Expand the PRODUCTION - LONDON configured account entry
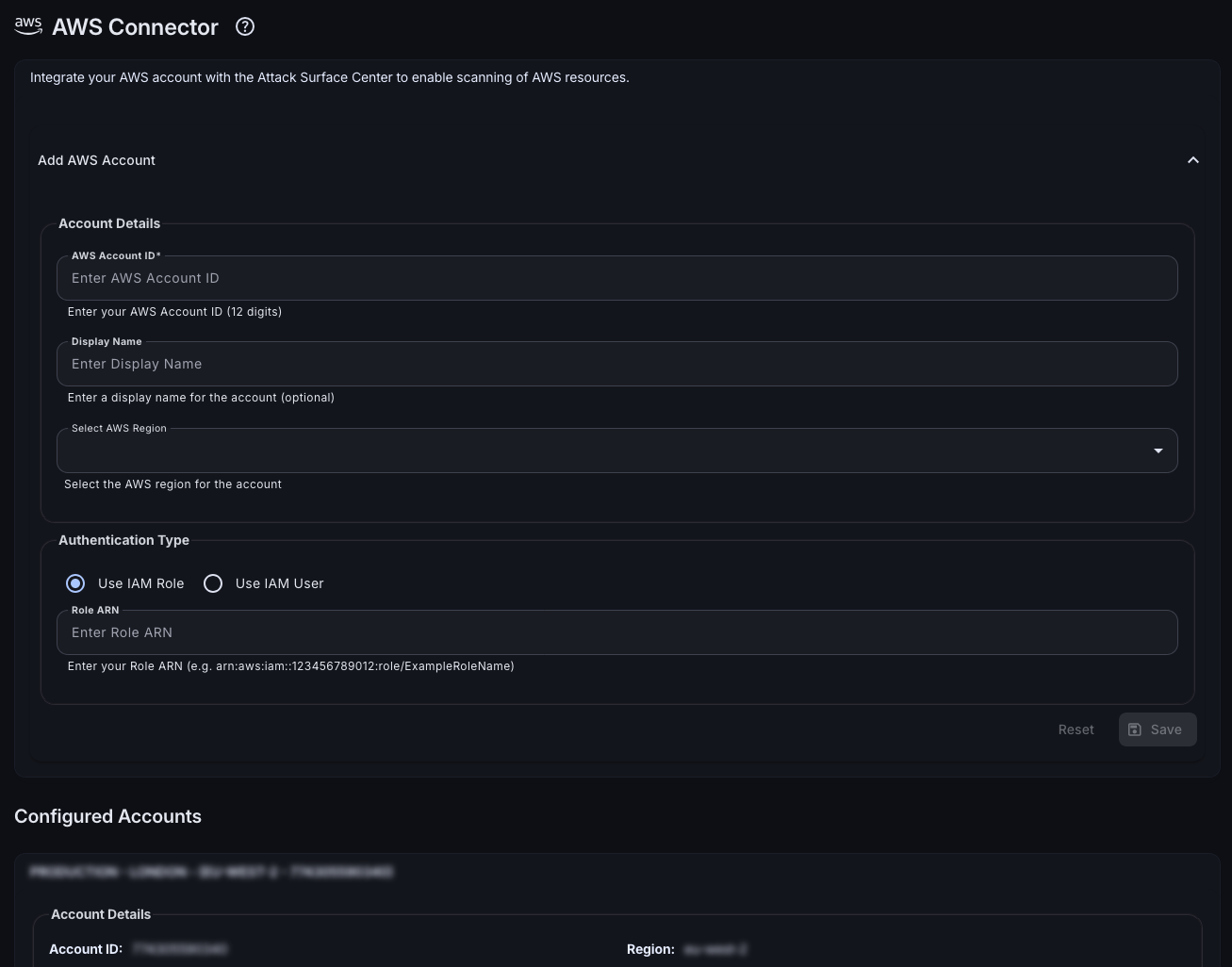Viewport: 1232px width, 967px height. click(211, 872)
